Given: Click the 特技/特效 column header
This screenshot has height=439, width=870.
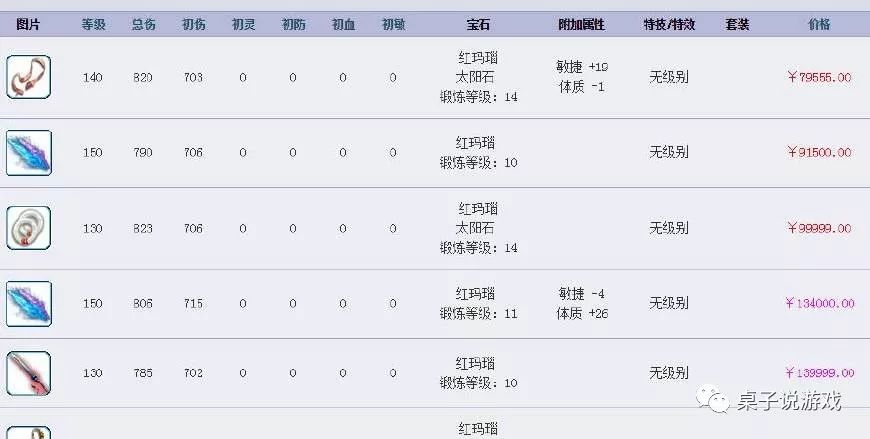Looking at the screenshot, I should pyautogui.click(x=668, y=24).
